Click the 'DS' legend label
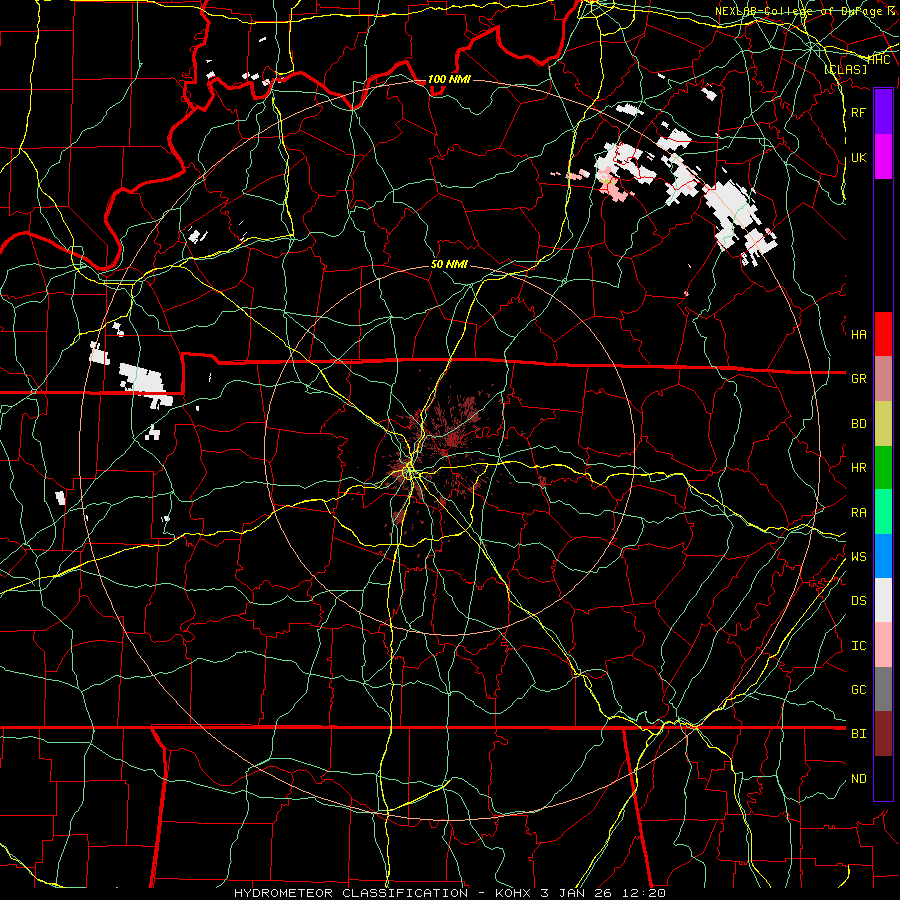900x900 pixels. [x=858, y=600]
